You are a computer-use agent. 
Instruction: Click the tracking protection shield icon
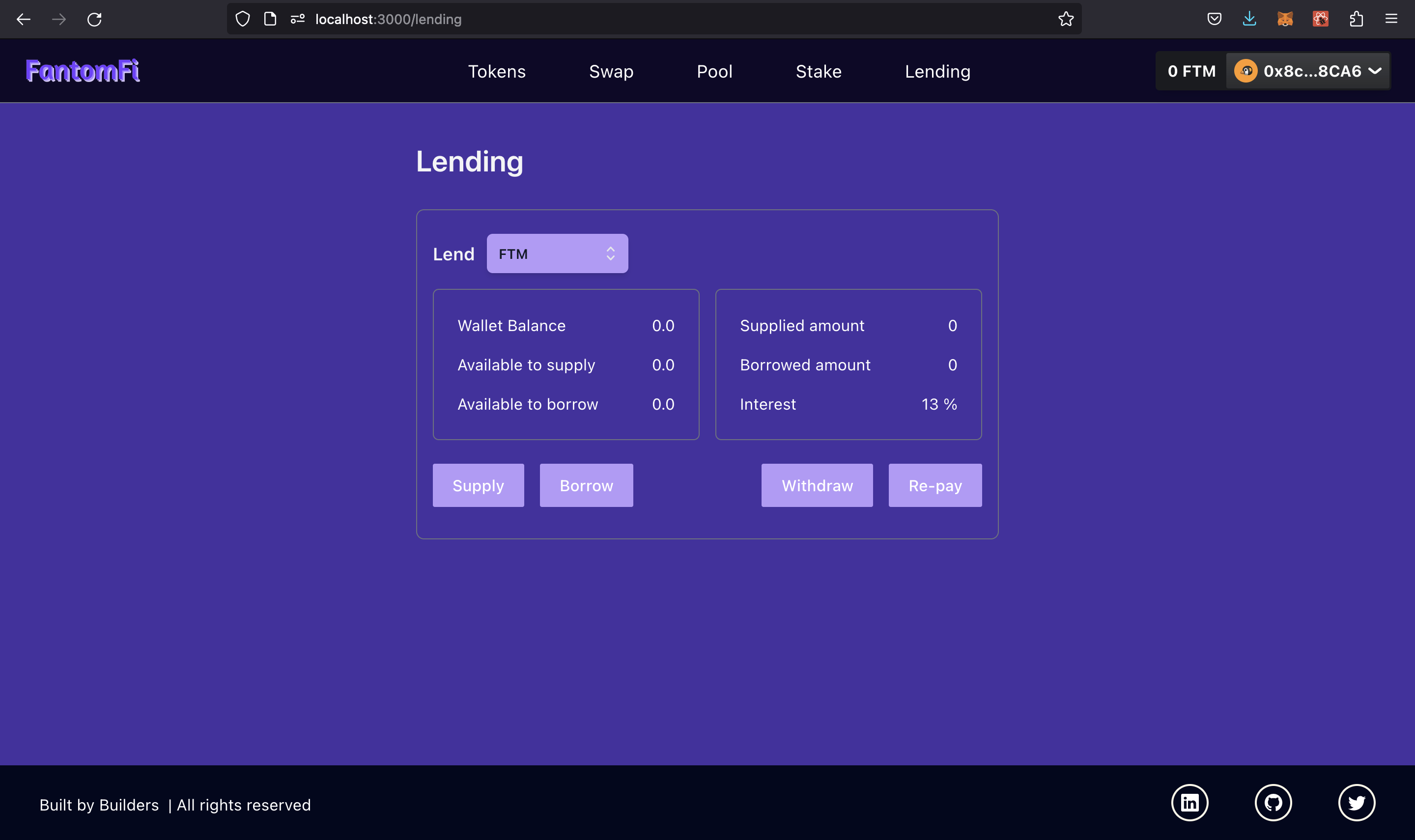(243, 19)
